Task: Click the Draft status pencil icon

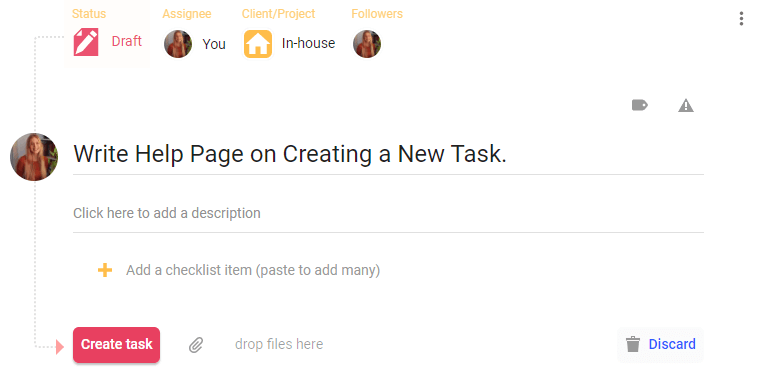Action: (x=86, y=42)
